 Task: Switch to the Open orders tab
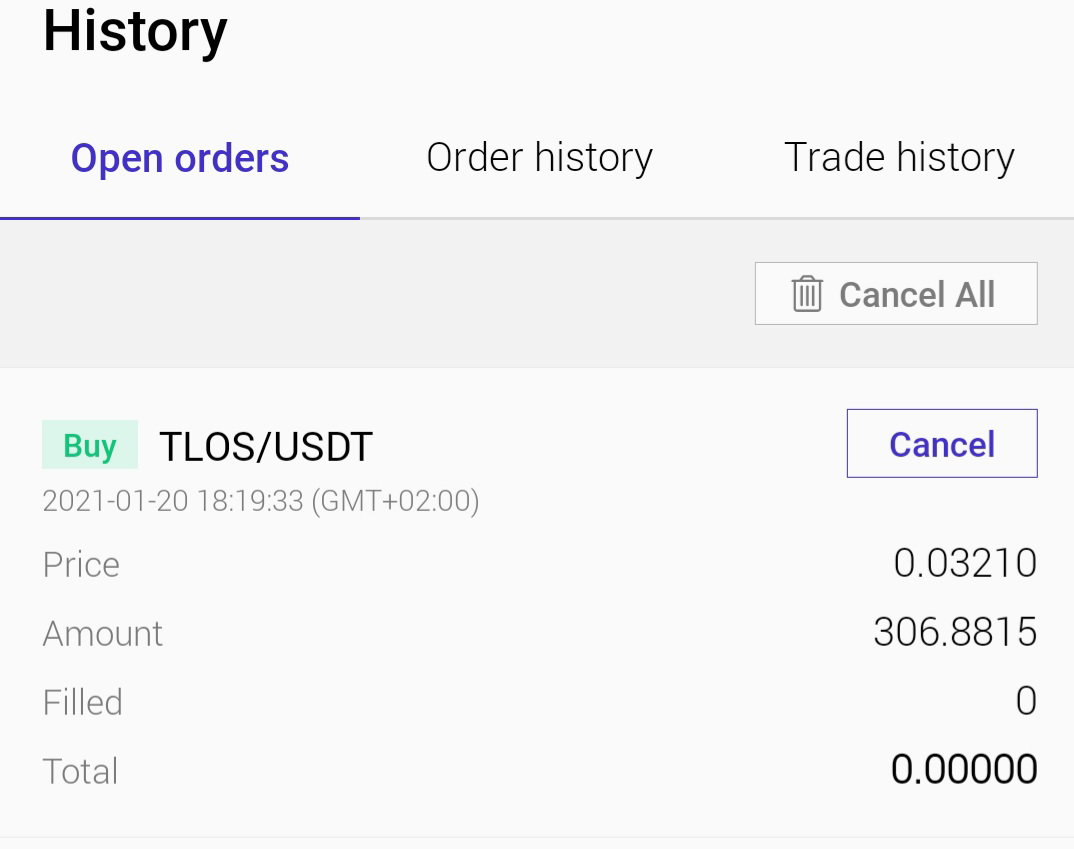pos(180,158)
